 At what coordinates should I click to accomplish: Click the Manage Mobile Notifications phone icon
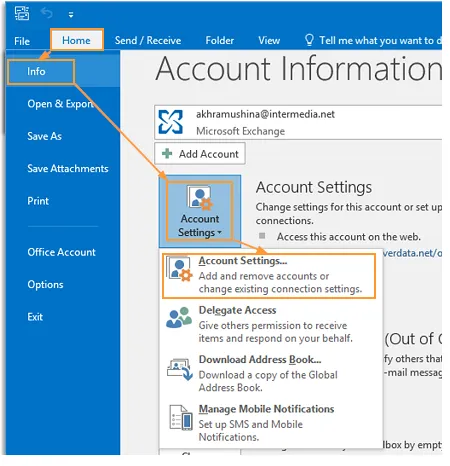click(181, 418)
